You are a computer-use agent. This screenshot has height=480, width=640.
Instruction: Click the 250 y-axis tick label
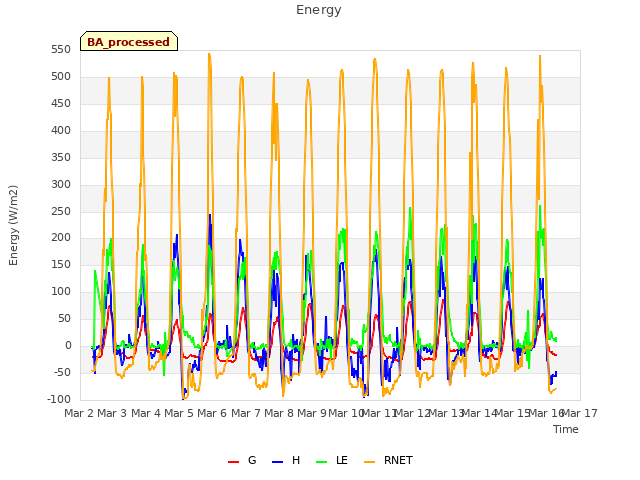click(61, 211)
